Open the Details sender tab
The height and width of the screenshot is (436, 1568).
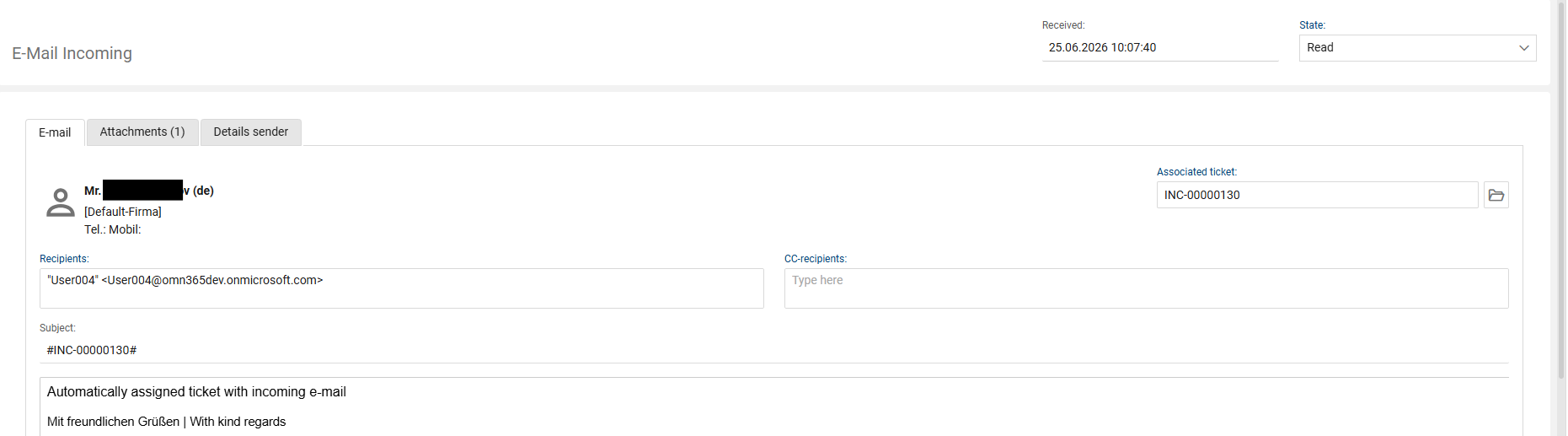[x=250, y=132]
